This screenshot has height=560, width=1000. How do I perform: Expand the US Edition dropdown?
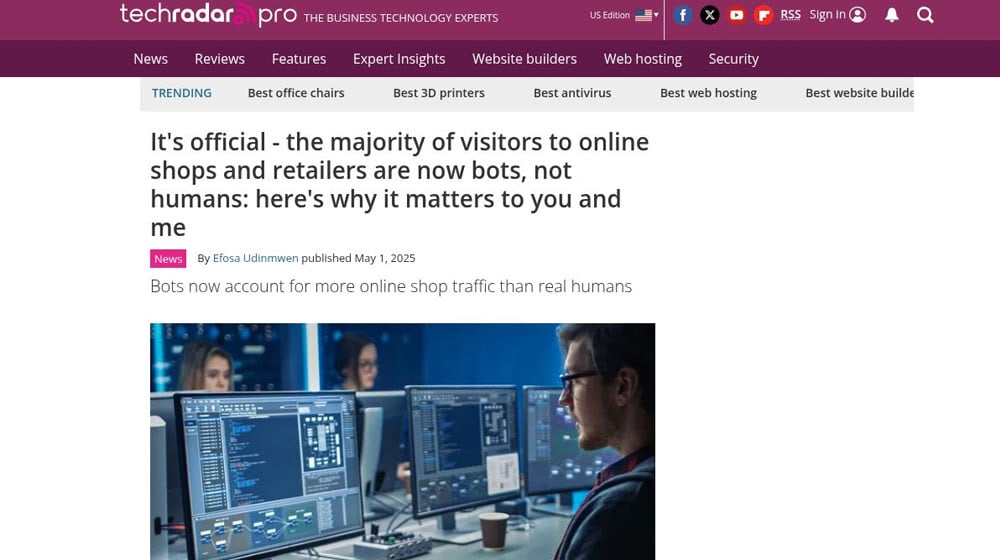pos(624,15)
